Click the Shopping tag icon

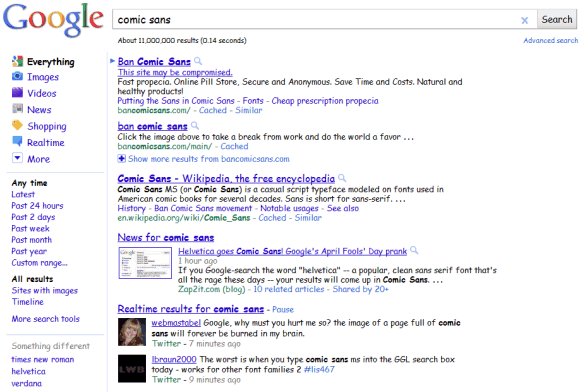click(17, 125)
